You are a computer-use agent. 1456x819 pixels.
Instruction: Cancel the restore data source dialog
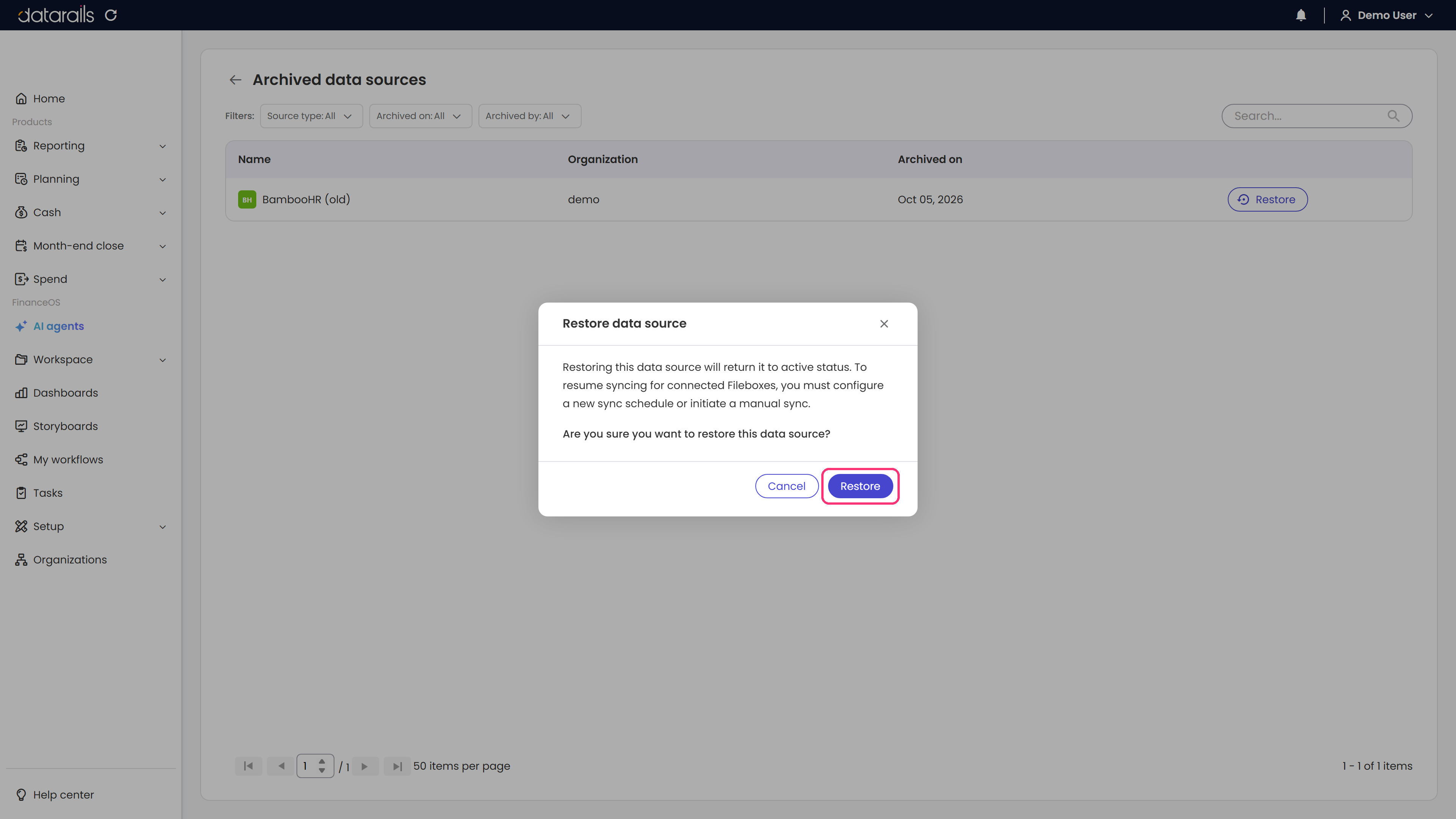[786, 486]
